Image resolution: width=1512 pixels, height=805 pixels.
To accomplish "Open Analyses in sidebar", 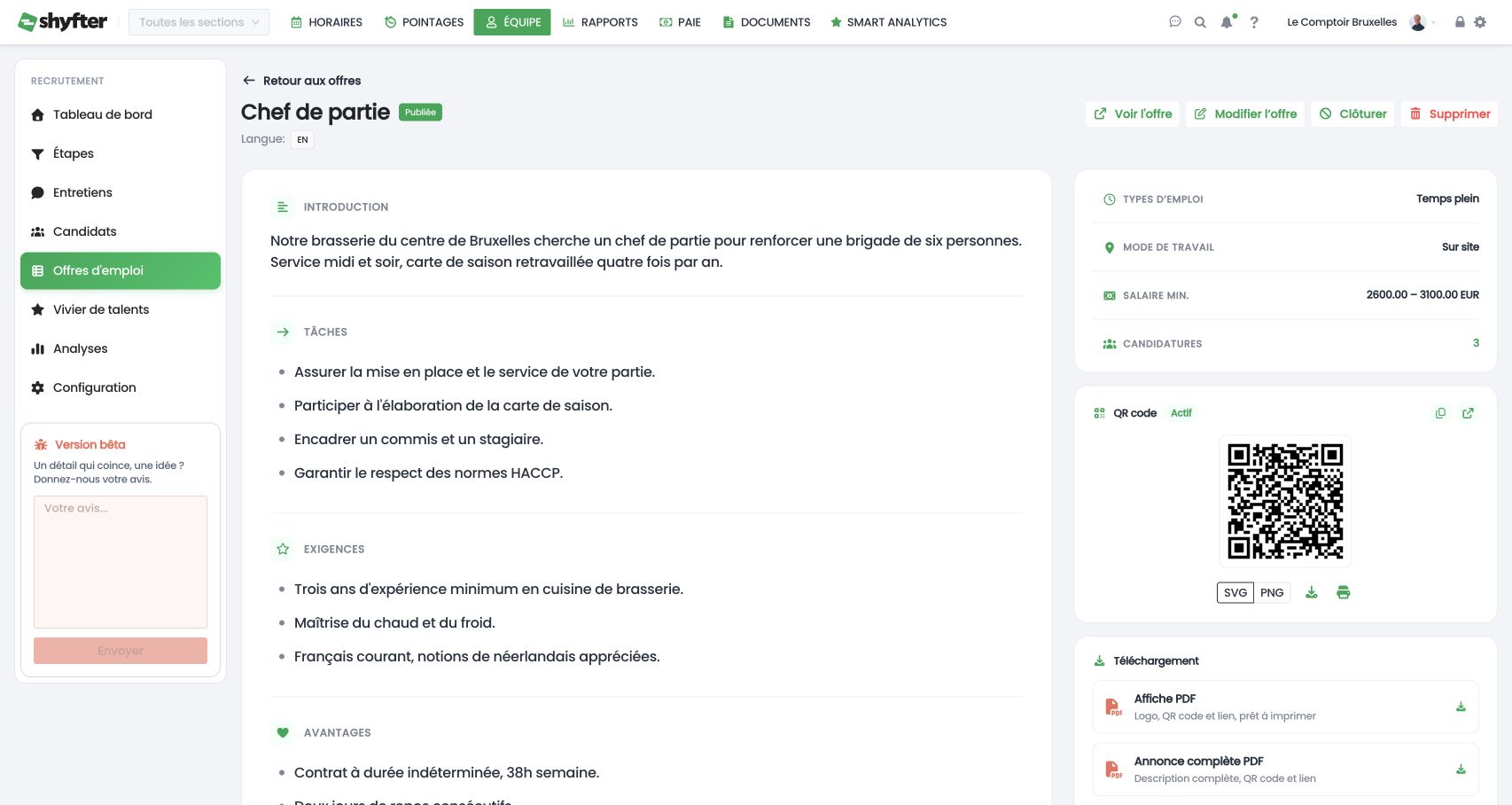I will click(x=121, y=348).
